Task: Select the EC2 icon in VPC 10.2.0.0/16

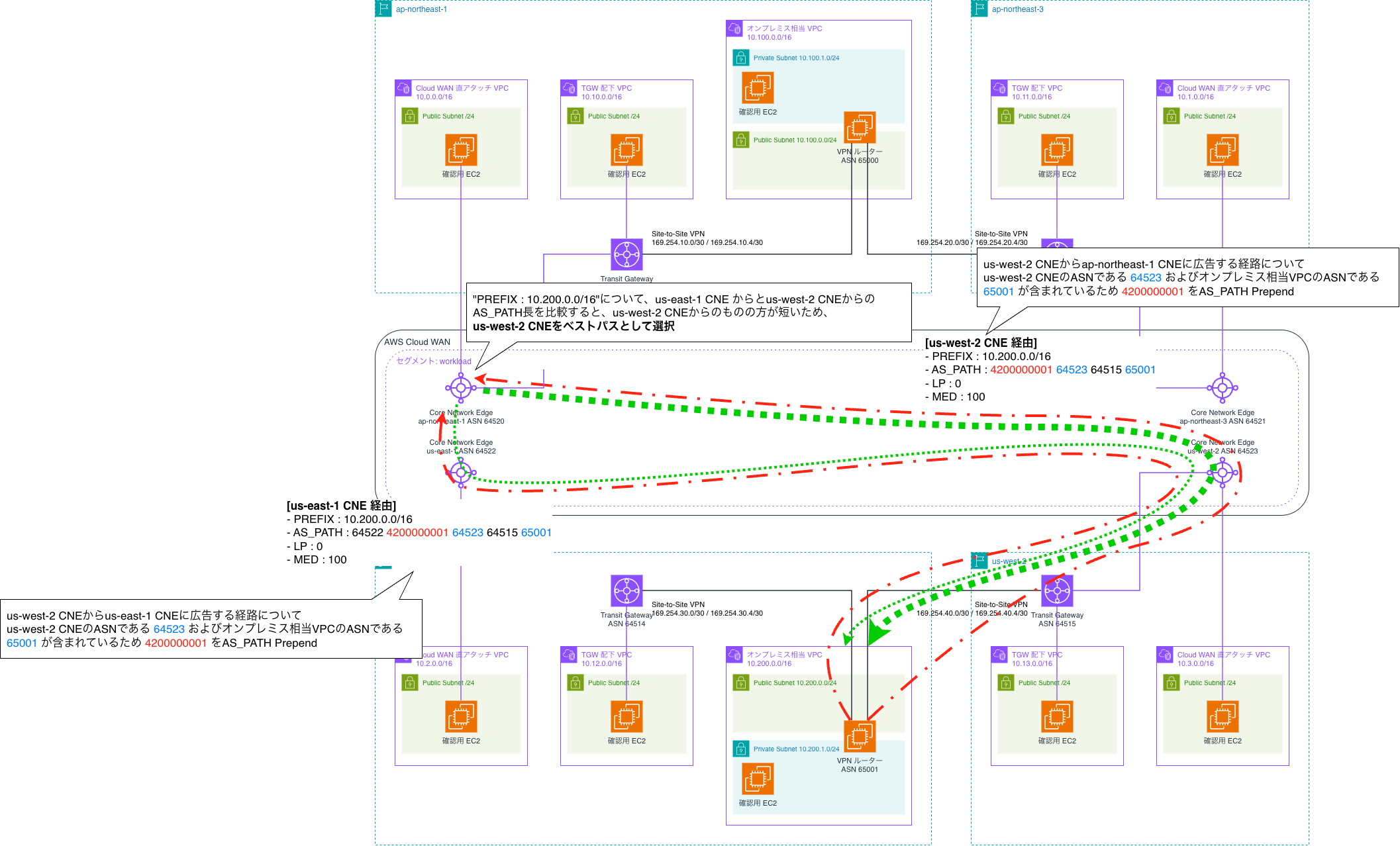Action: (461, 717)
